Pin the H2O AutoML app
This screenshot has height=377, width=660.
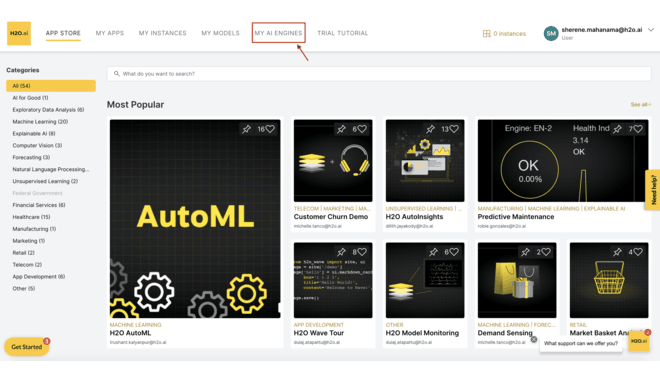246,129
